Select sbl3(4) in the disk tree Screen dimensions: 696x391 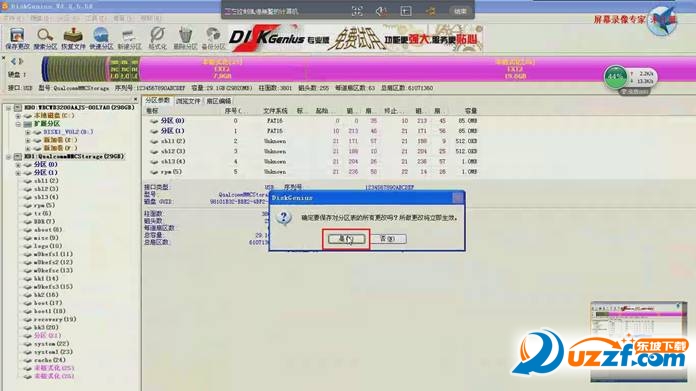(x=46, y=197)
